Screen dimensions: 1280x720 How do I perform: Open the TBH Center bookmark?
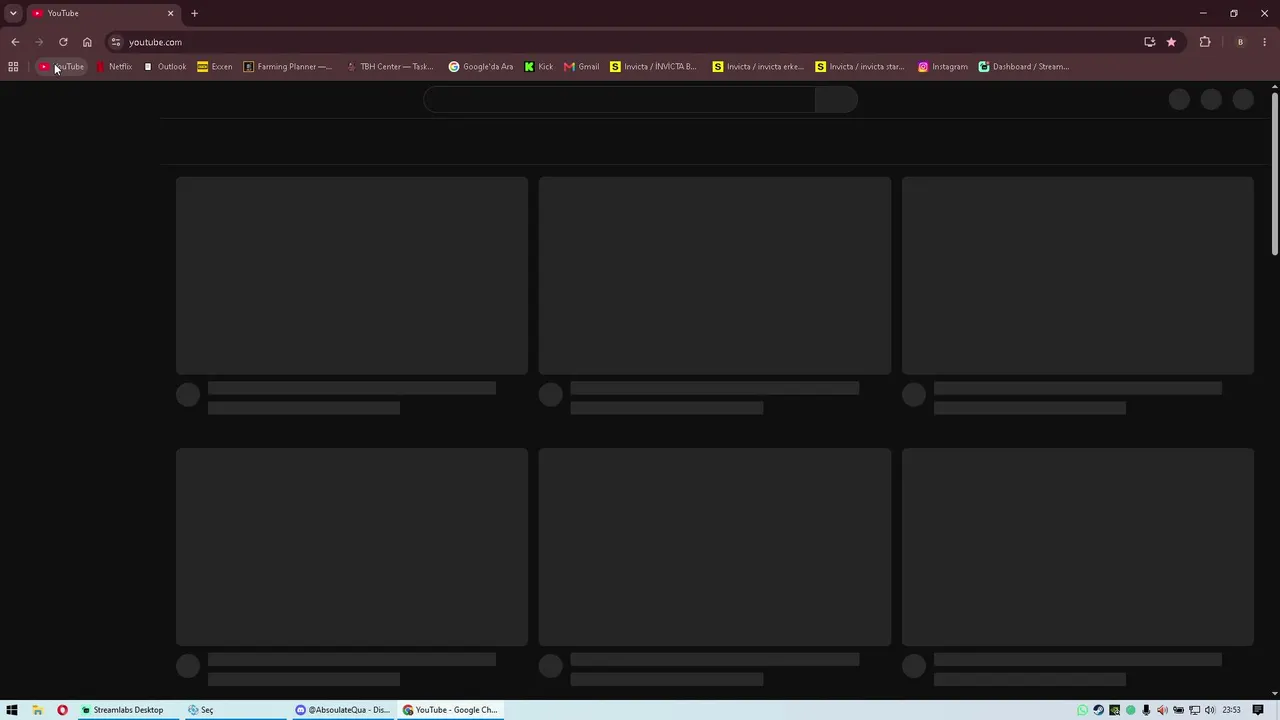tap(390, 67)
